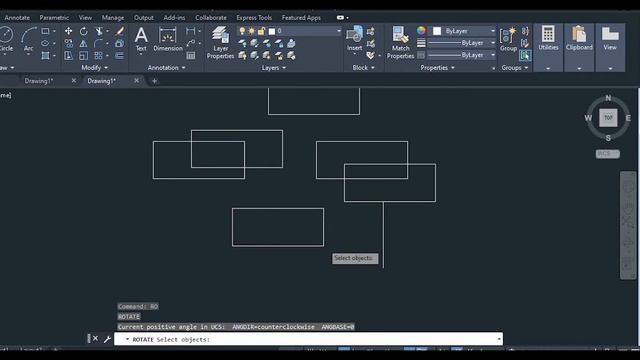This screenshot has width=640, height=360.
Task: Open the Annotate ribbon tab
Action: click(x=17, y=18)
